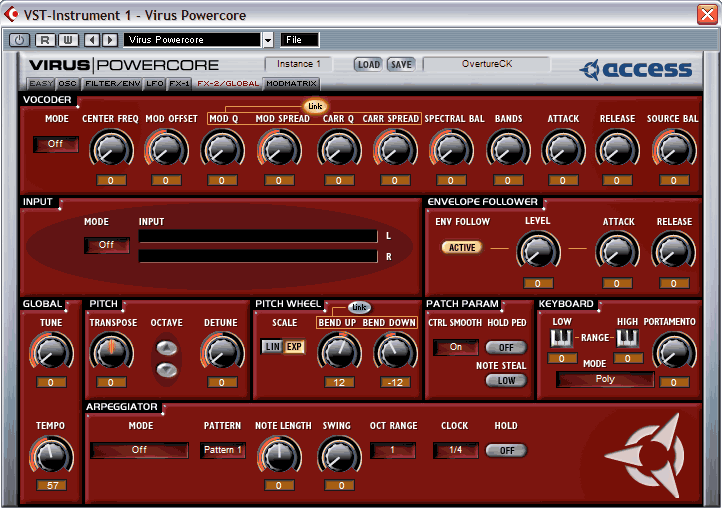Click the Cubase logo in the title bar
This screenshot has width=722, height=508.
11,15
